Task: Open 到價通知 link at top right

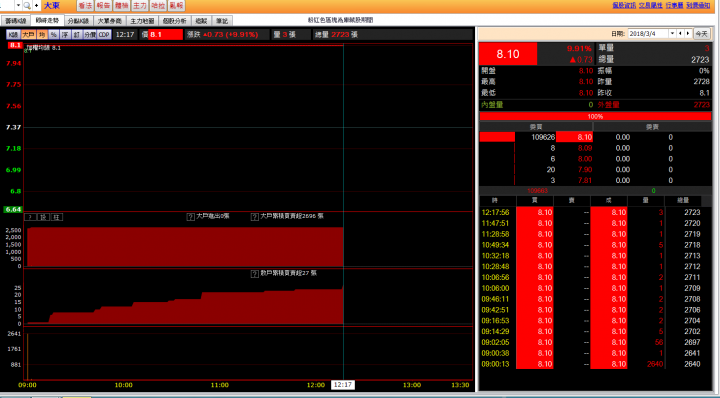Action: coord(698,6)
